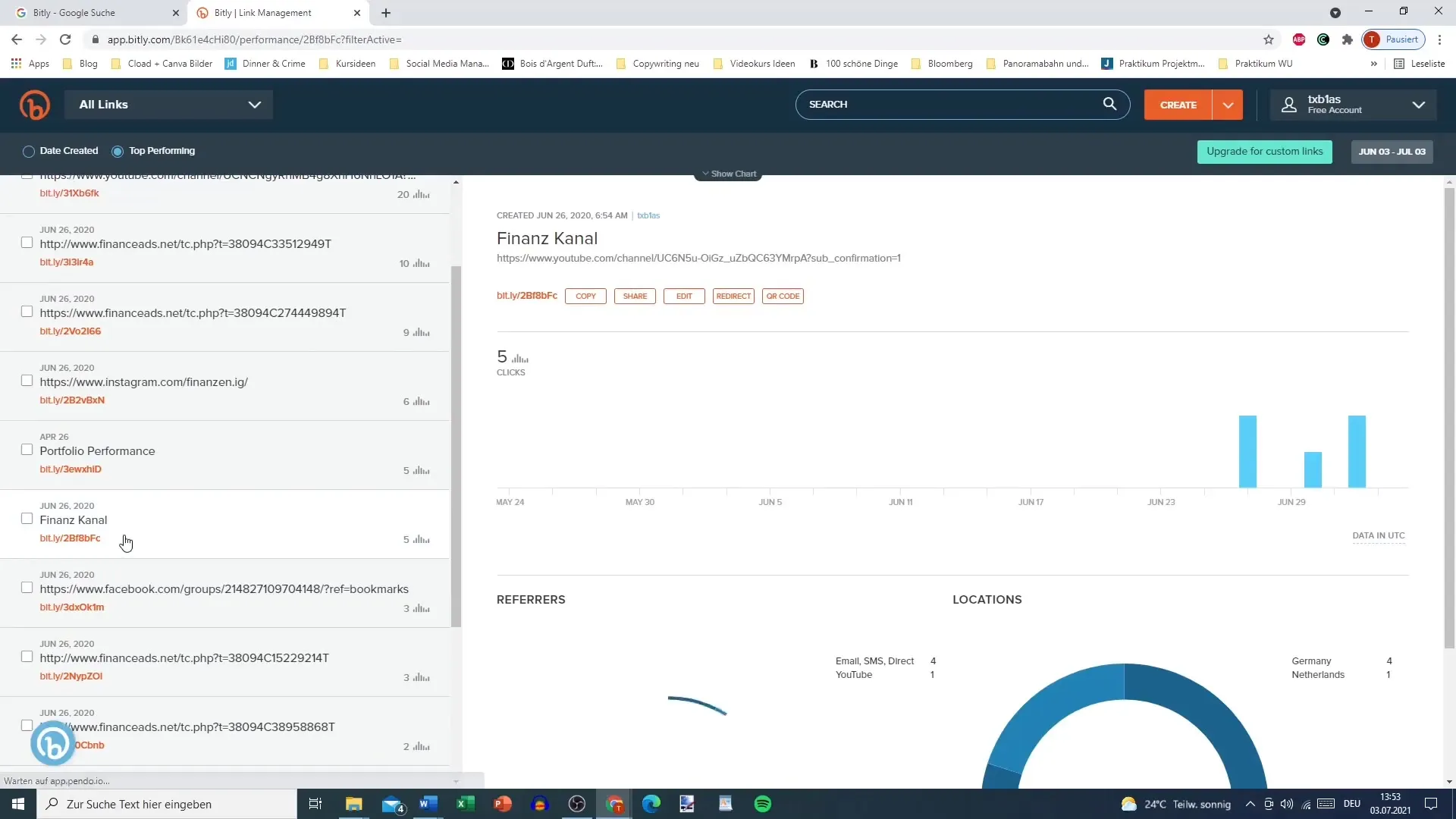Screen dimensions: 1456x819
Task: Select the Date Created radio button
Action: point(28,151)
